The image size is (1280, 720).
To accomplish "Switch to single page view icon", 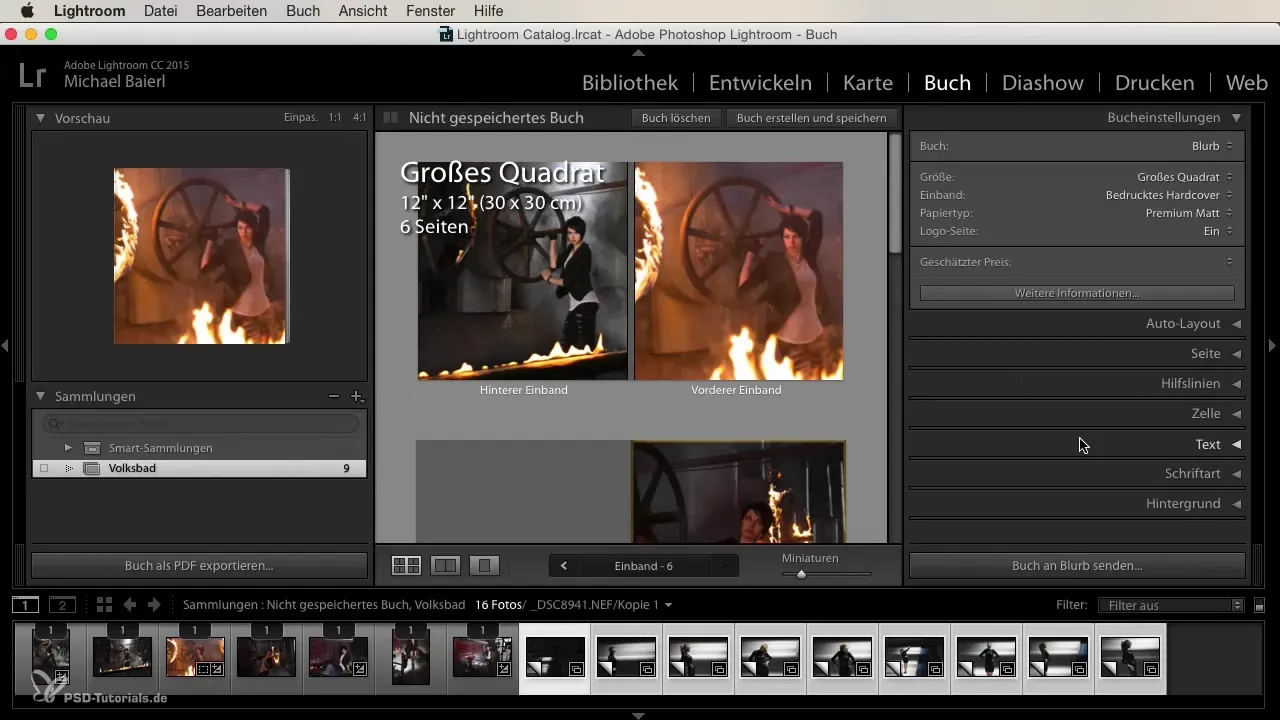I will pos(484,565).
